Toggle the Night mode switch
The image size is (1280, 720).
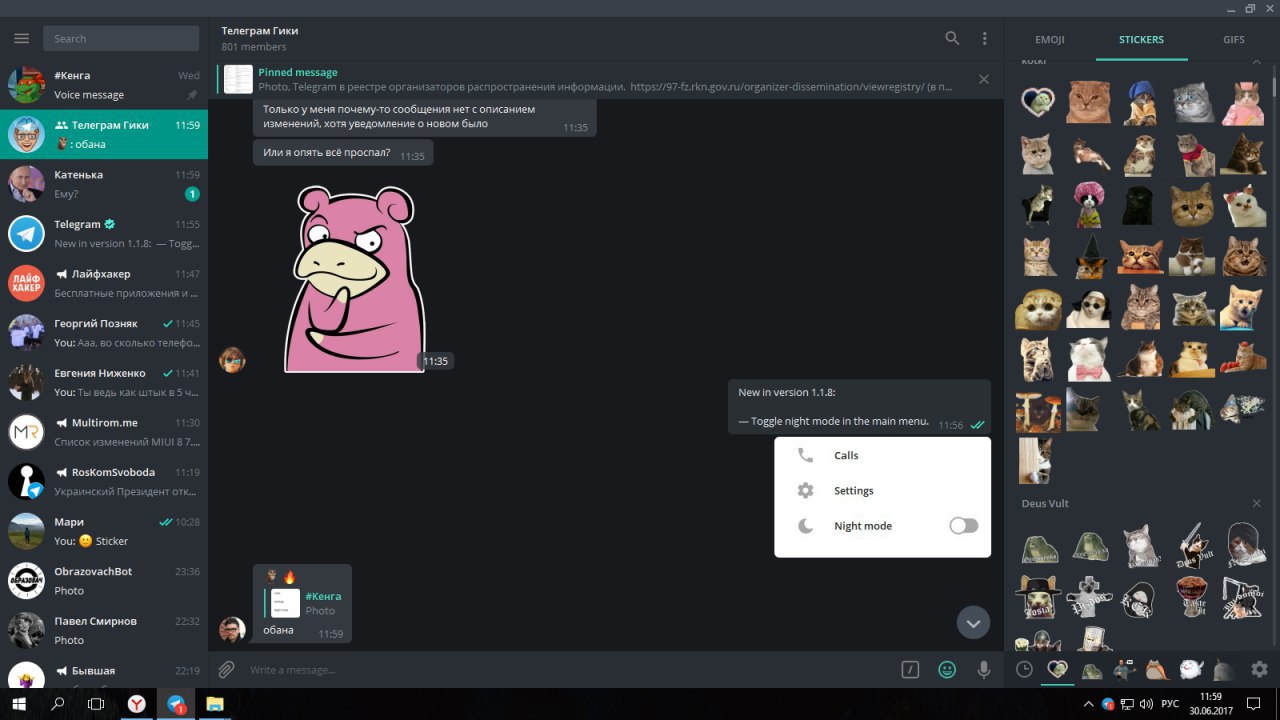(x=963, y=526)
